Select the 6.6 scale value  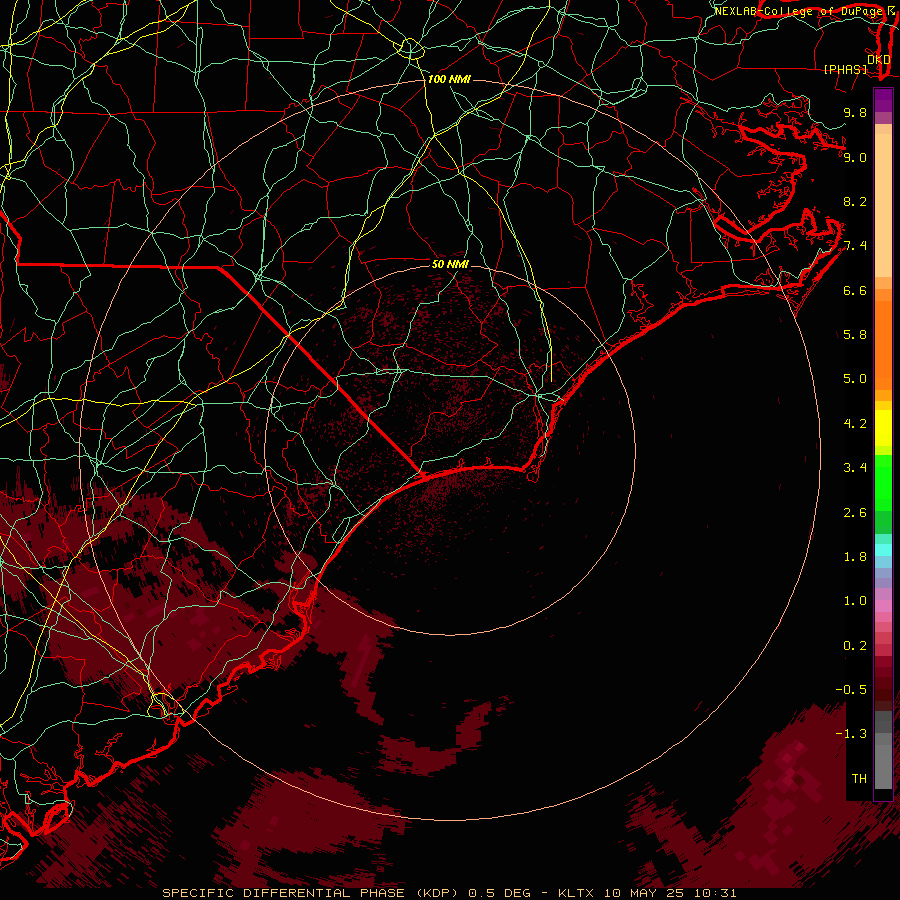coord(855,290)
